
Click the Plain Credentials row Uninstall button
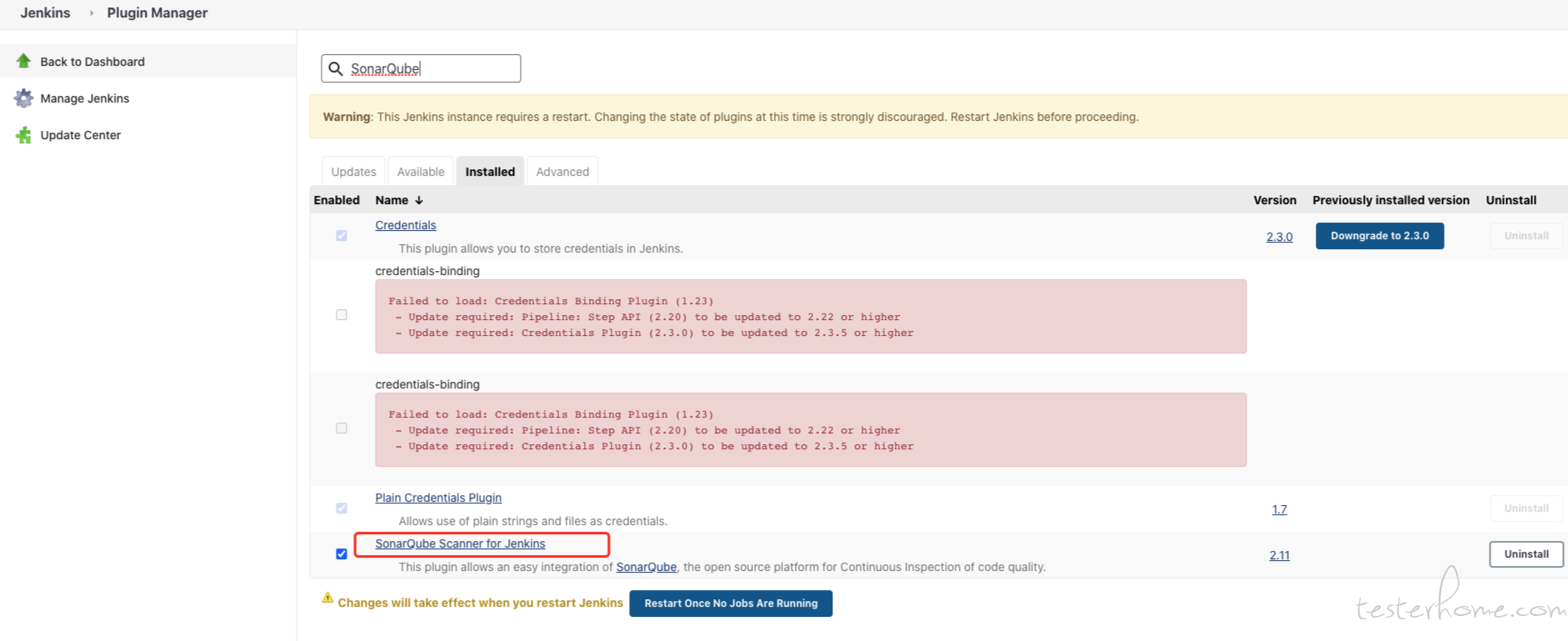(1526, 508)
